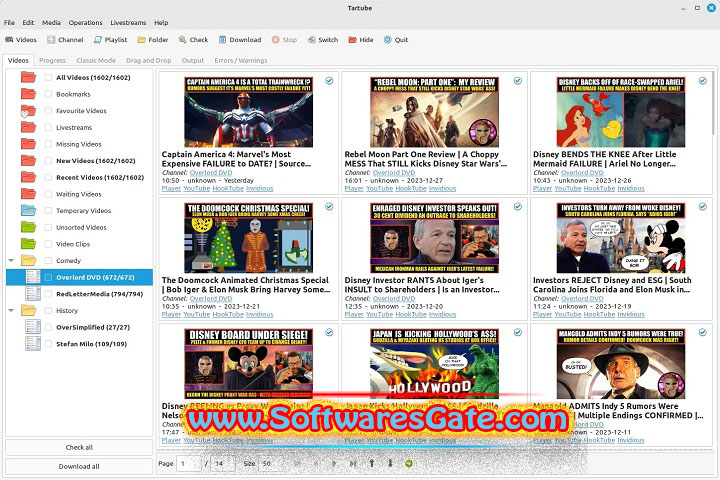720x480 pixels.
Task: Select the Bookmarks folder icon
Action: pos(28,94)
